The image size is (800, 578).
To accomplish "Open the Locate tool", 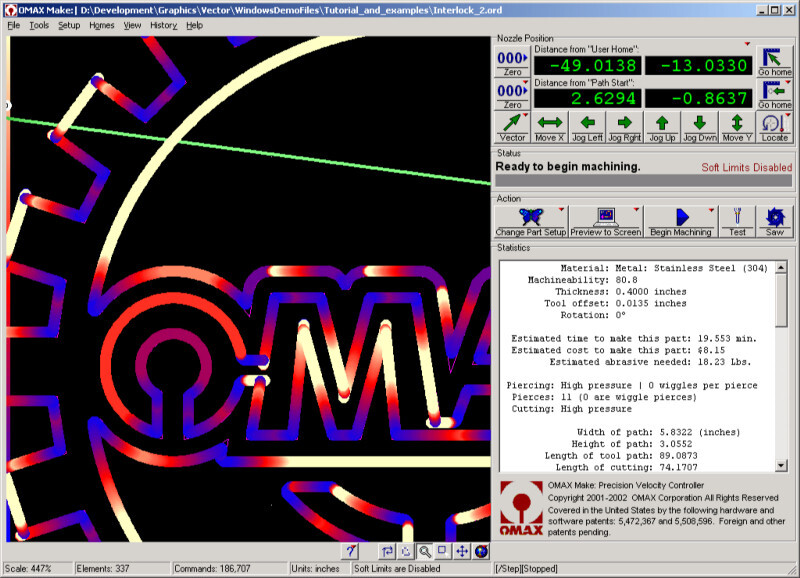I will [x=774, y=127].
